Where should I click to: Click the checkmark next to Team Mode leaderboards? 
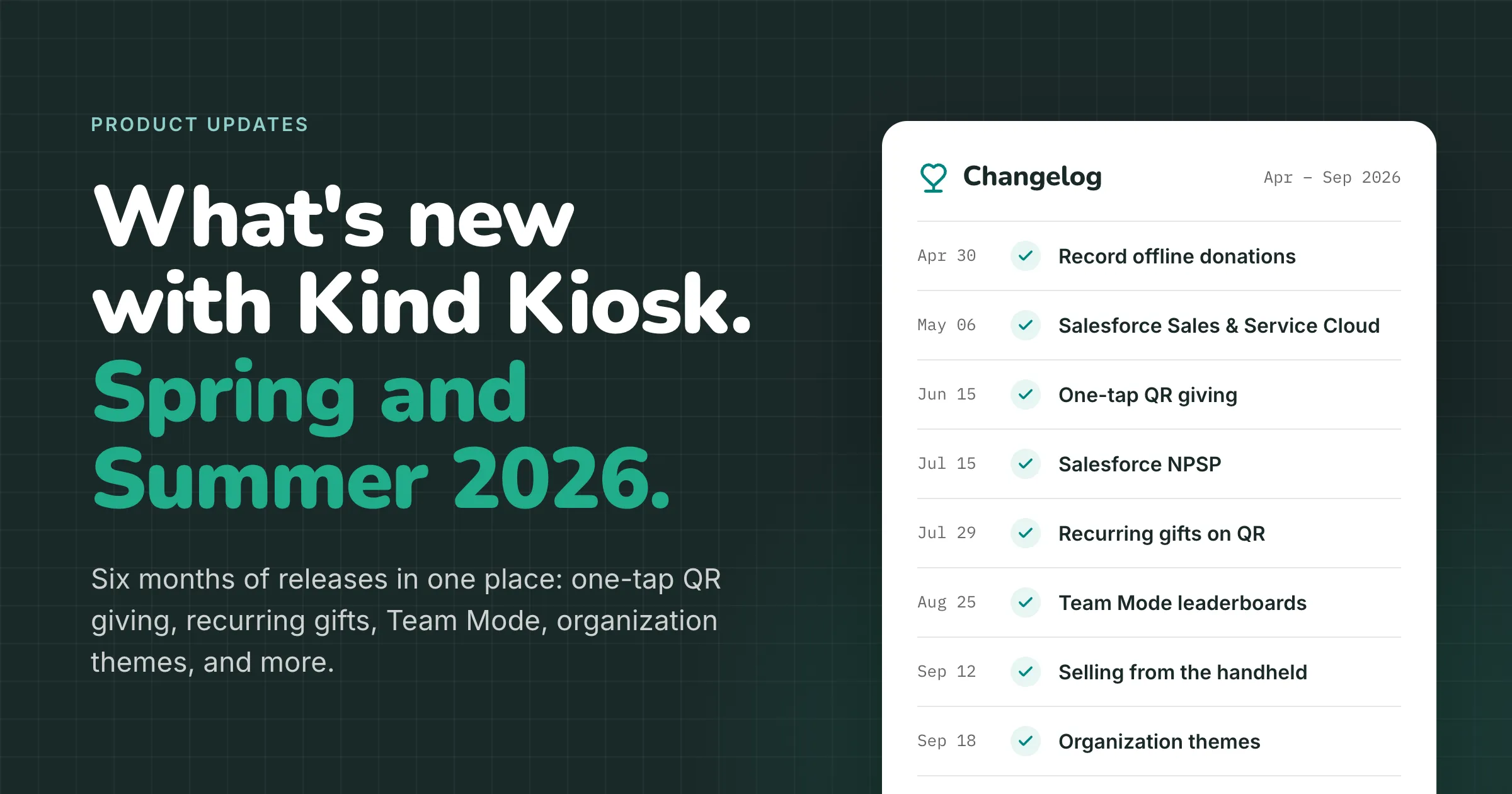1026,602
